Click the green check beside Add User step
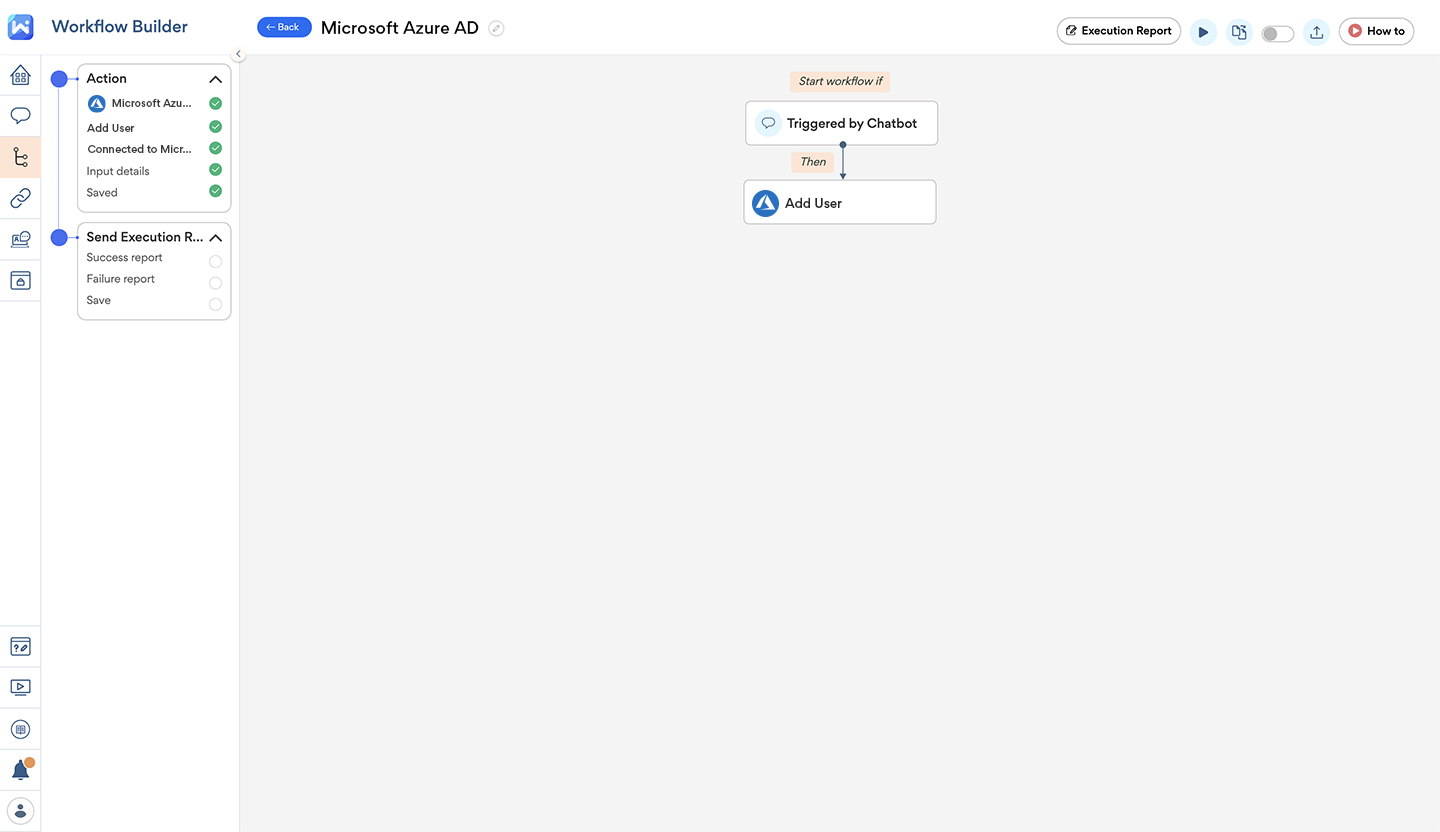This screenshot has height=832, width=1440. click(x=215, y=127)
